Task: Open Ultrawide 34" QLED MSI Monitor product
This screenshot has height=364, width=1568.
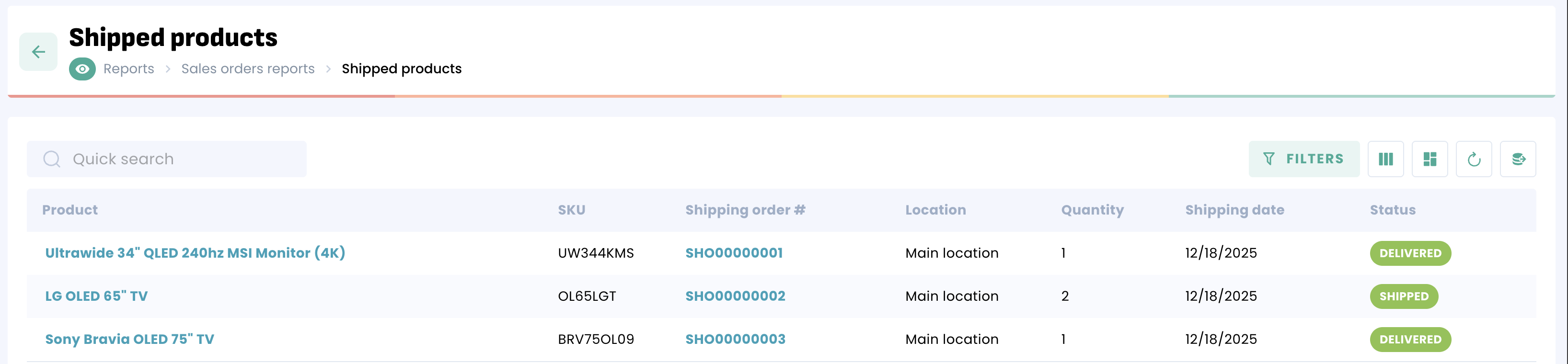Action: click(195, 253)
